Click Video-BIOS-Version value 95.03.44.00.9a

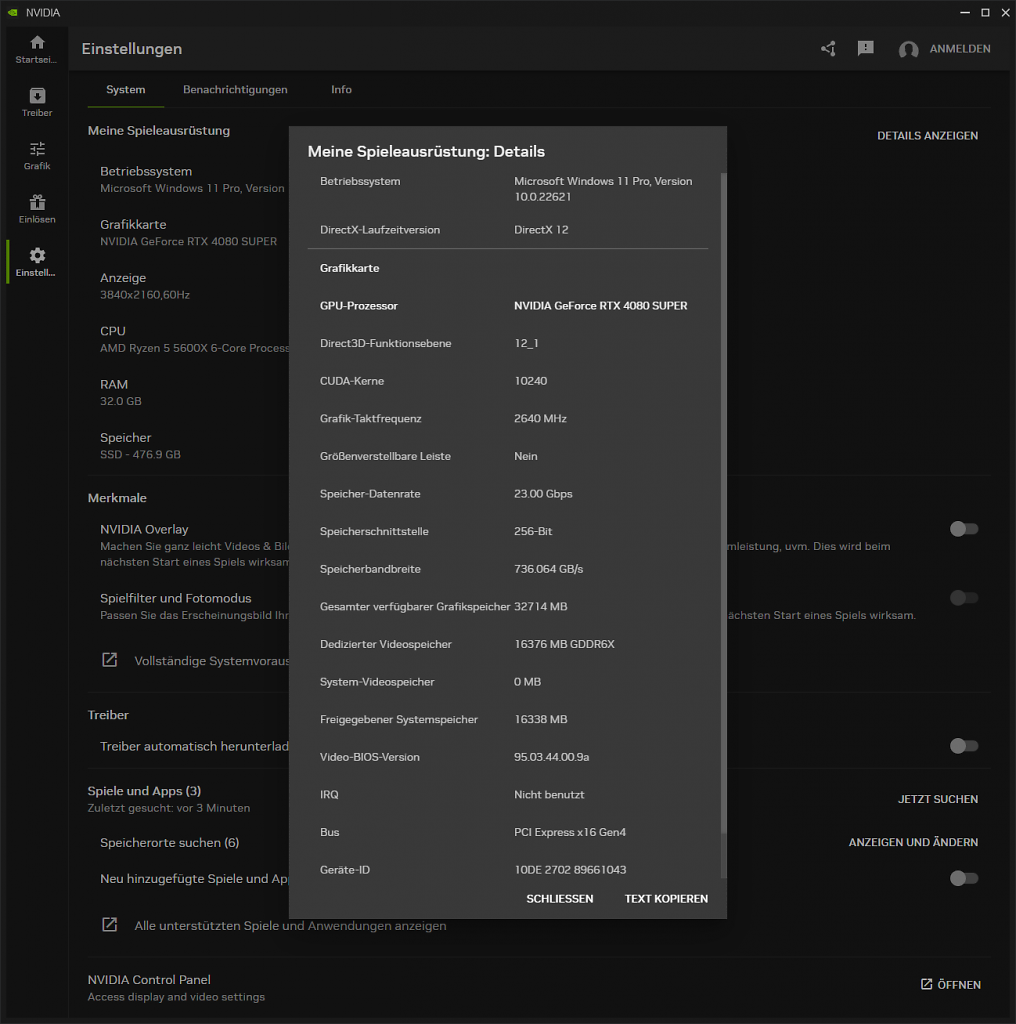click(x=552, y=757)
